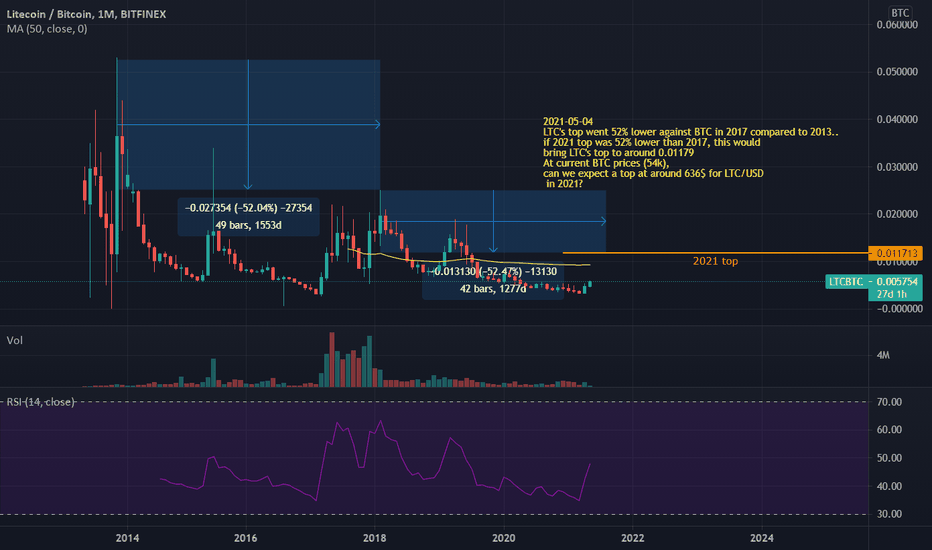This screenshot has height=550, width=932.
Task: Click the 0.030000 price axis label
Action: click(x=897, y=167)
